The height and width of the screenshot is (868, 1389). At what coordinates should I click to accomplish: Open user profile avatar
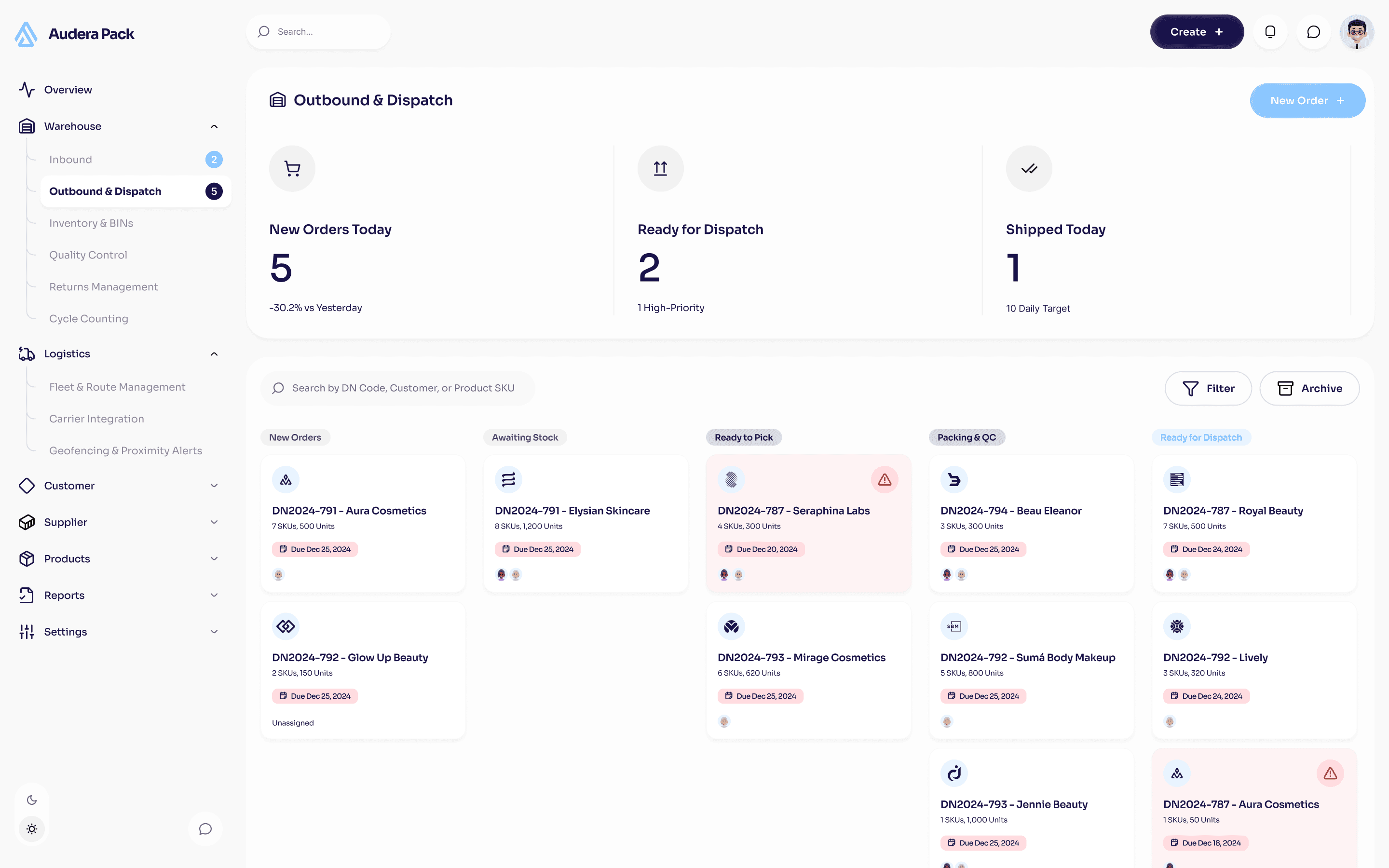[1356, 31]
